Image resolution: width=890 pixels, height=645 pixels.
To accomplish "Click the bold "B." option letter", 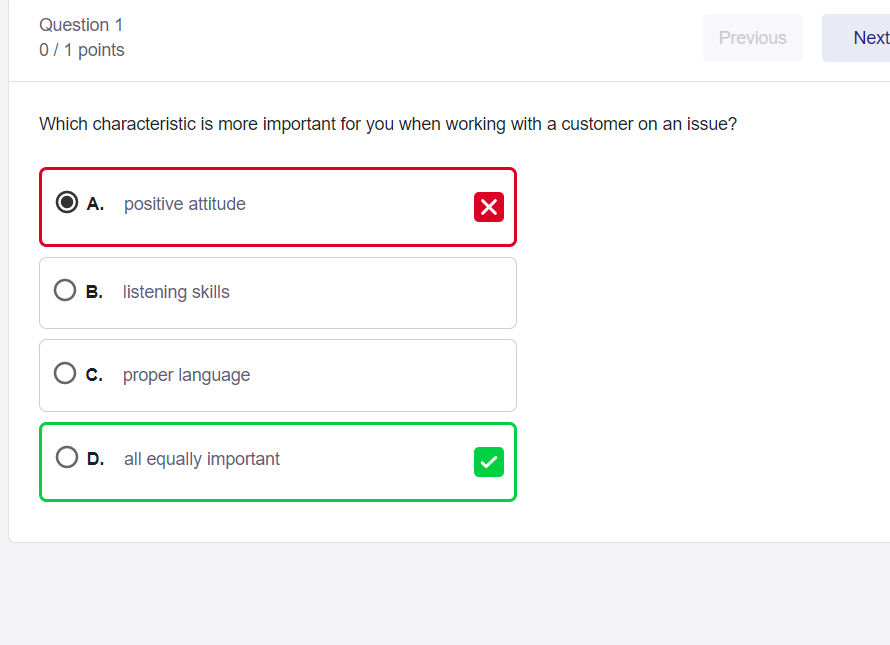I will [x=94, y=292].
